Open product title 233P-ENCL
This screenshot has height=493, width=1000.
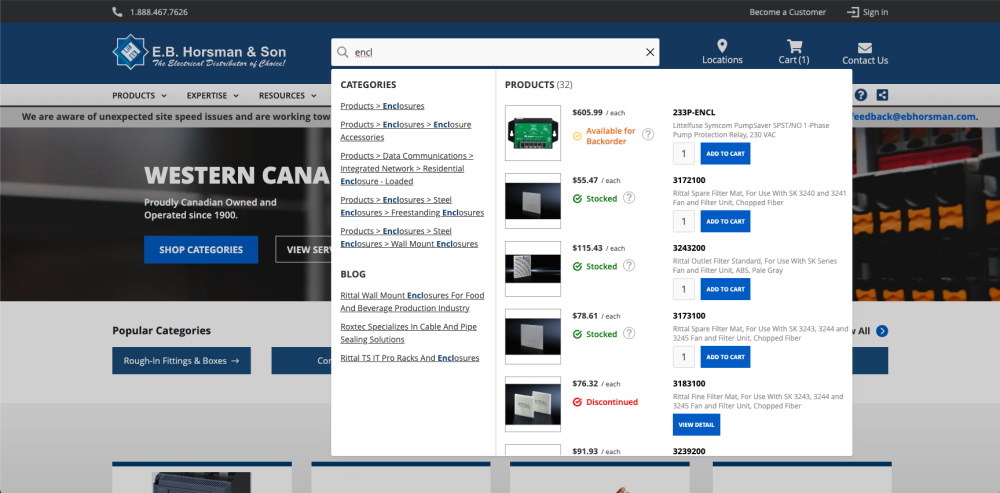pyautogui.click(x=694, y=112)
